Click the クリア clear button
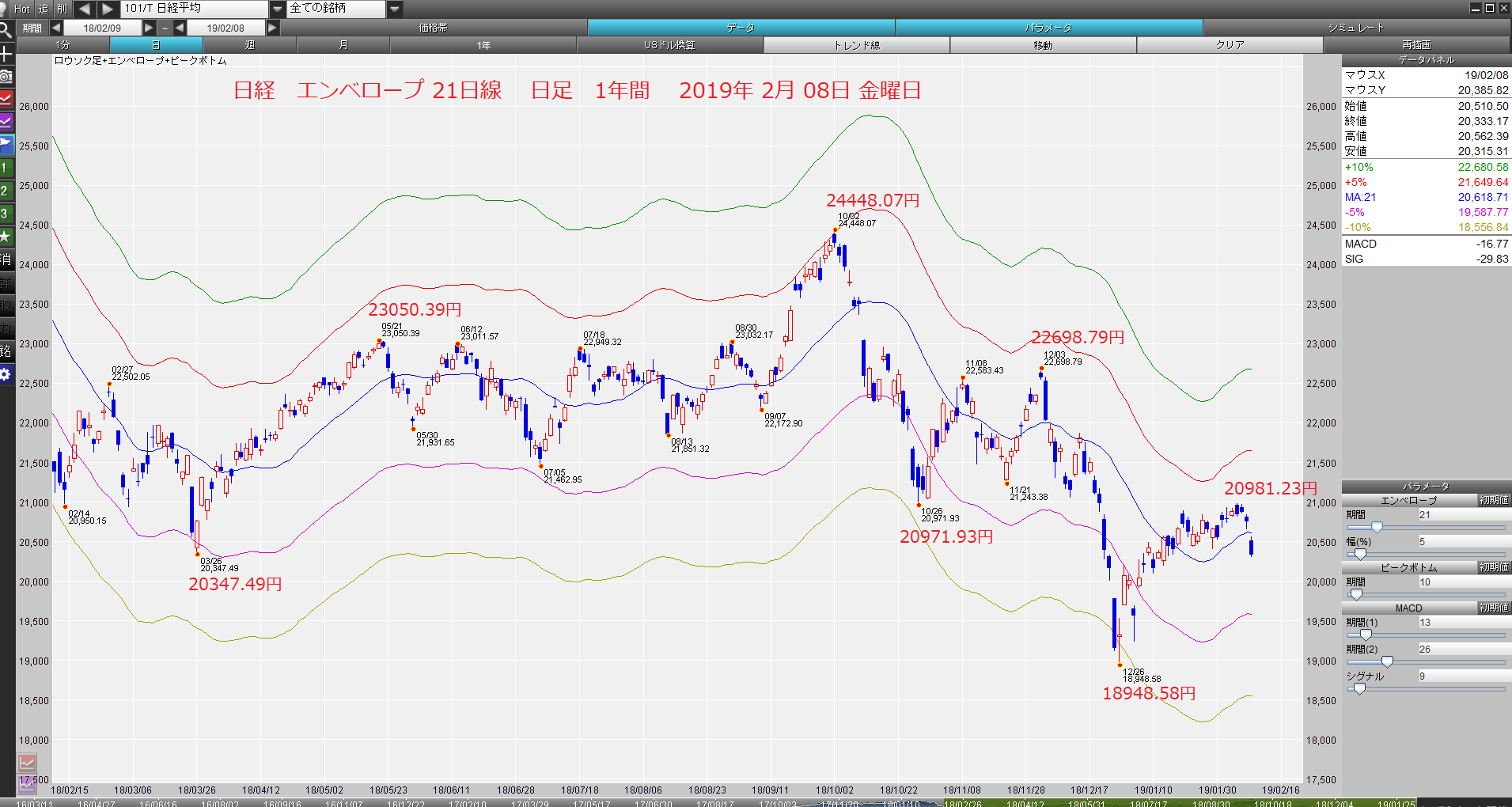The height and width of the screenshot is (807, 1512). [1230, 45]
